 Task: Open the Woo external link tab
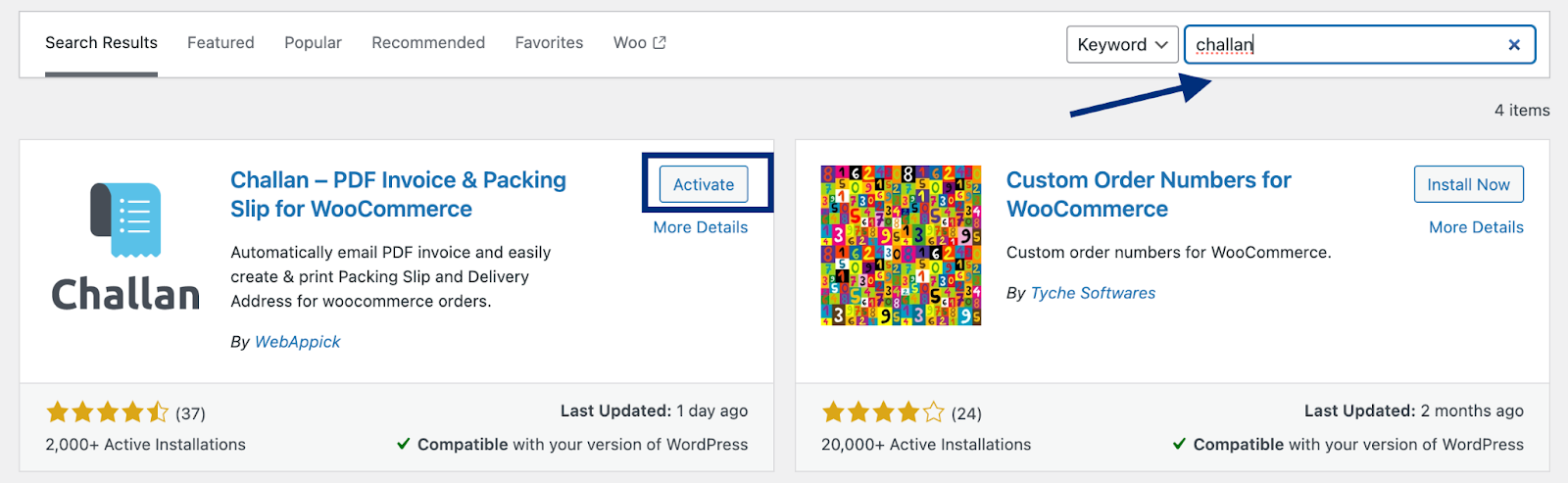[x=639, y=43]
